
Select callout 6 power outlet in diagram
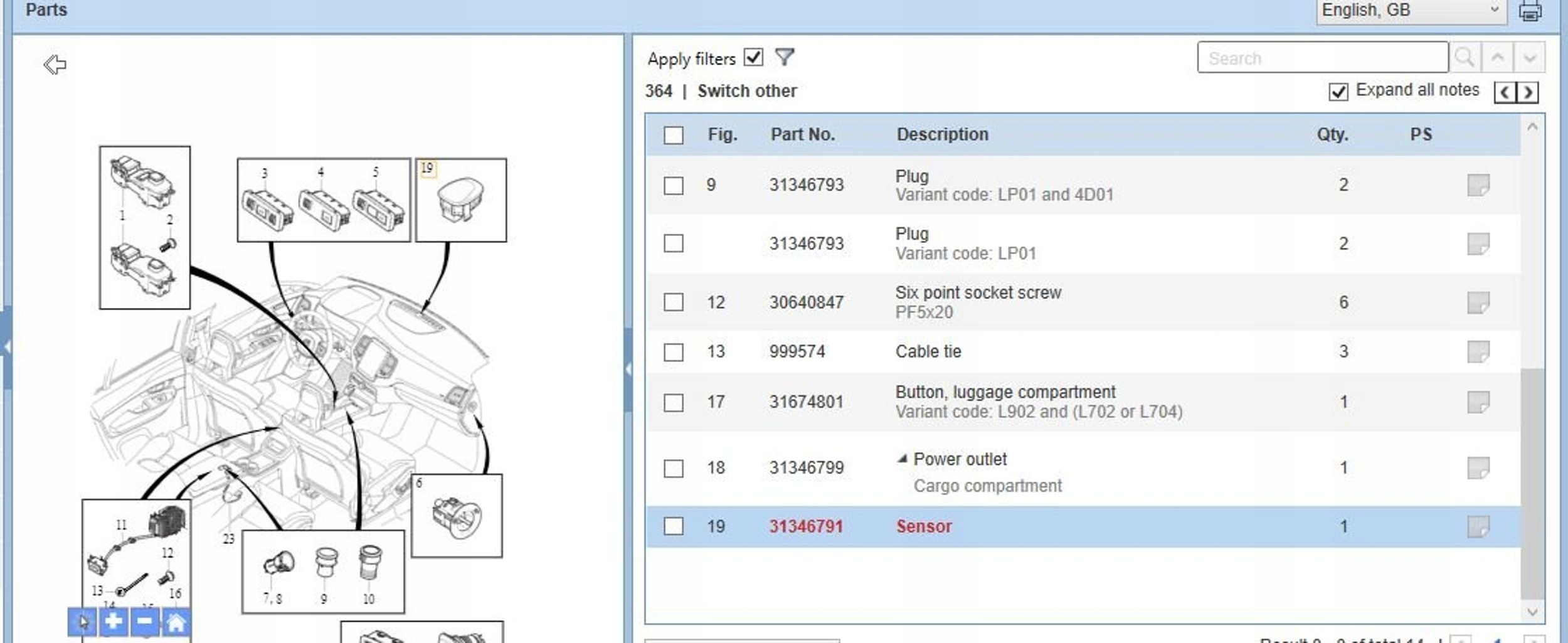457,516
